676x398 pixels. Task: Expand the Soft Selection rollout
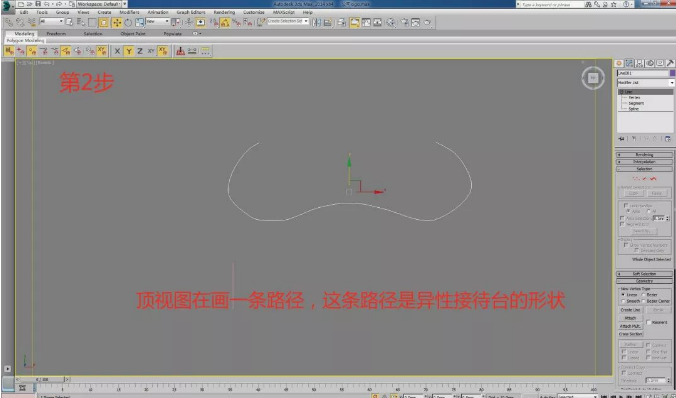pos(644,274)
